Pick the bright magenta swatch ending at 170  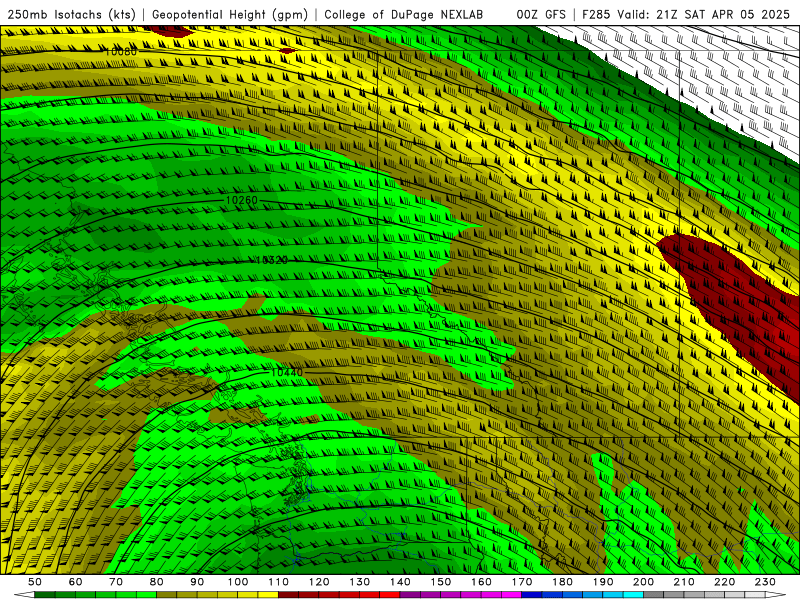[x=511, y=595]
